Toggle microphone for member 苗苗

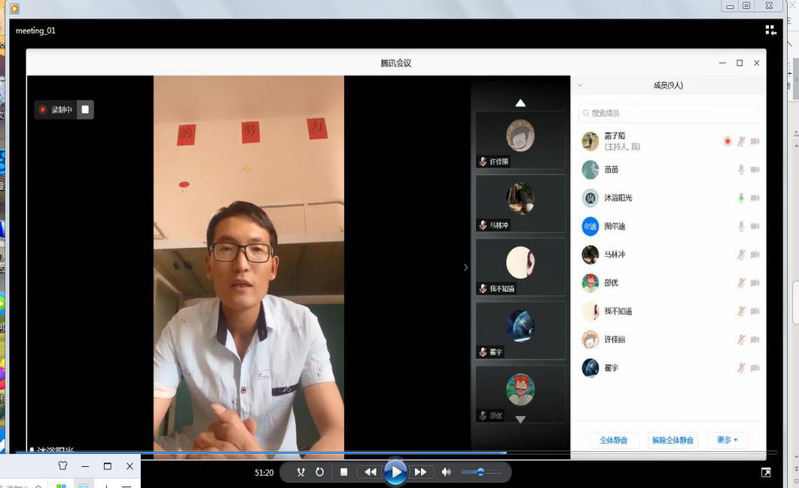(x=741, y=170)
